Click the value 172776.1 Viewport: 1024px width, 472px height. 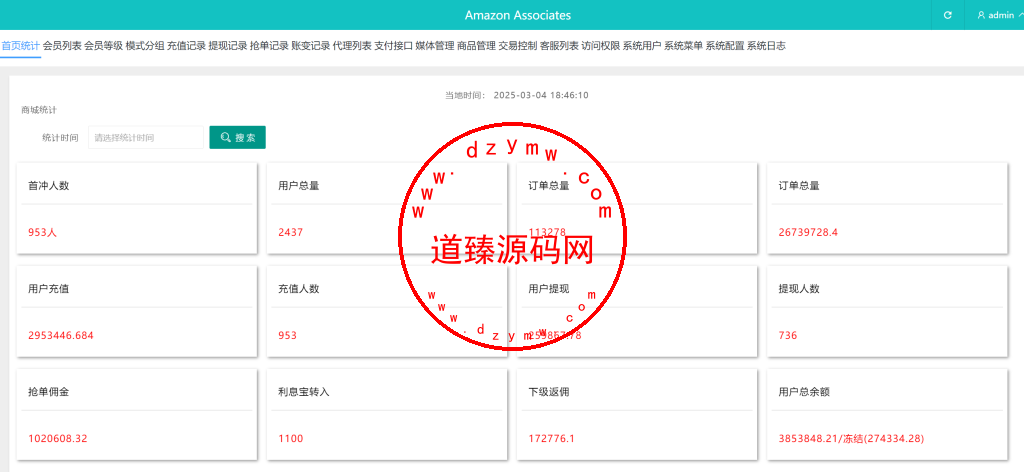pyautogui.click(x=552, y=439)
